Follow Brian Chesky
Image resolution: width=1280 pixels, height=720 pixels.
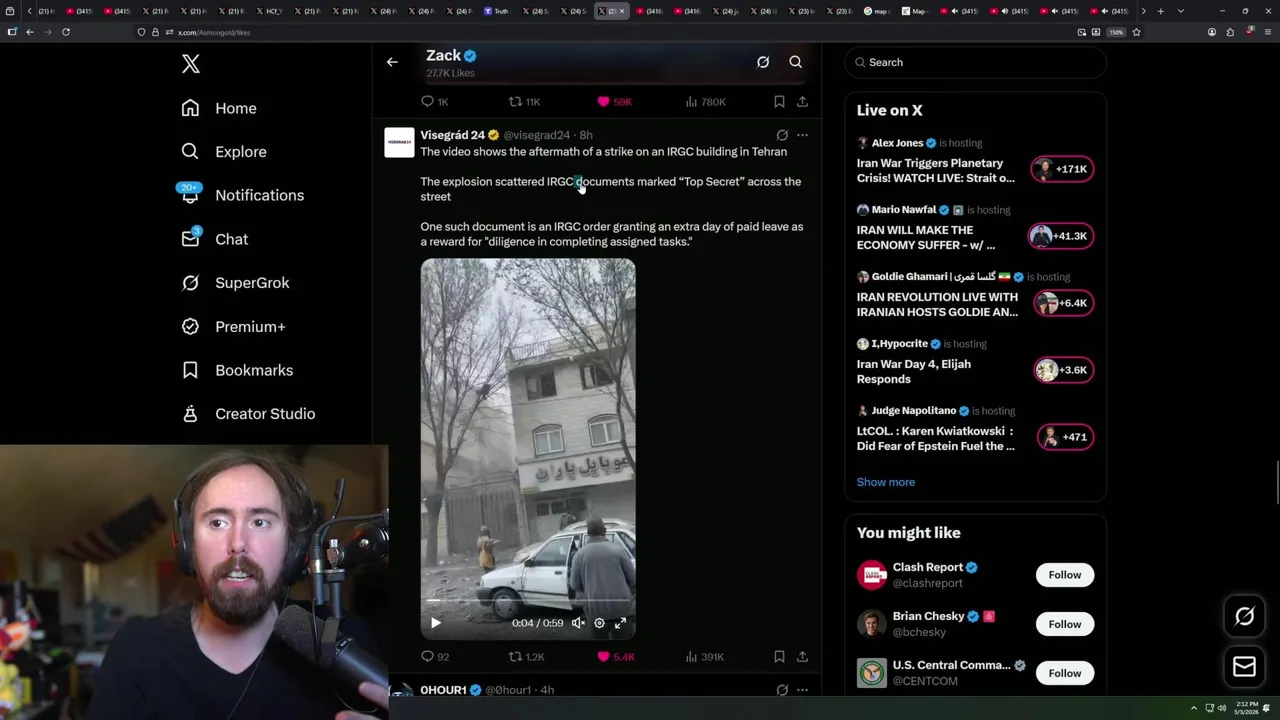pyautogui.click(x=1064, y=624)
